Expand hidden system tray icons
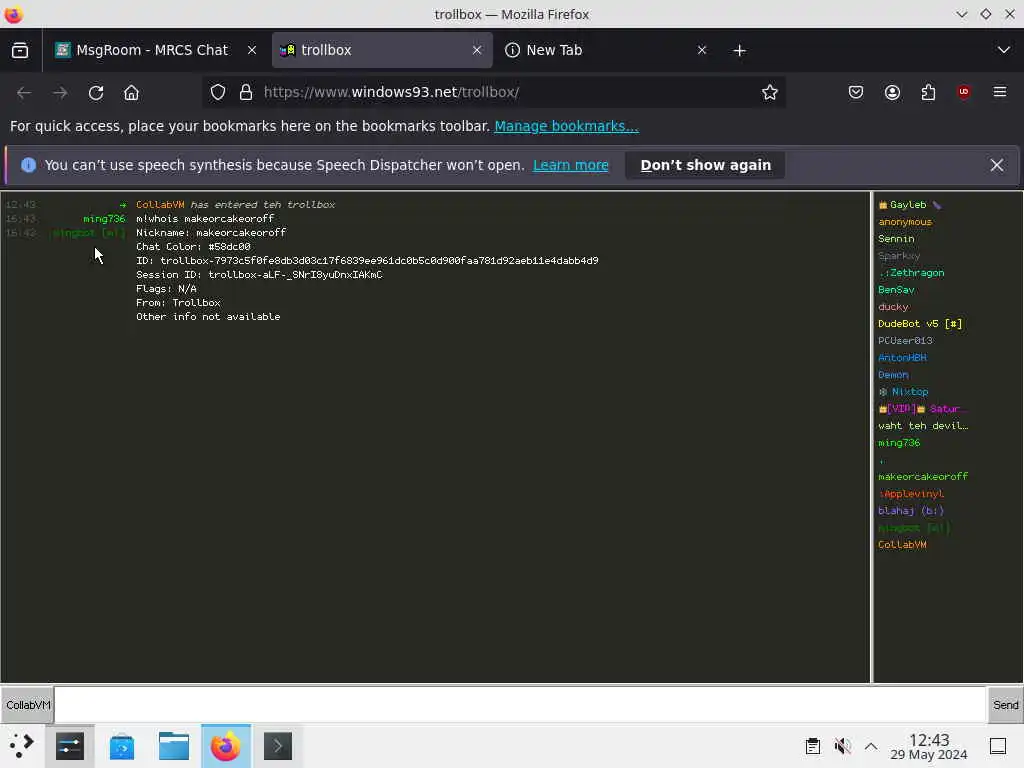Viewport: 1024px width, 768px height. click(x=871, y=746)
